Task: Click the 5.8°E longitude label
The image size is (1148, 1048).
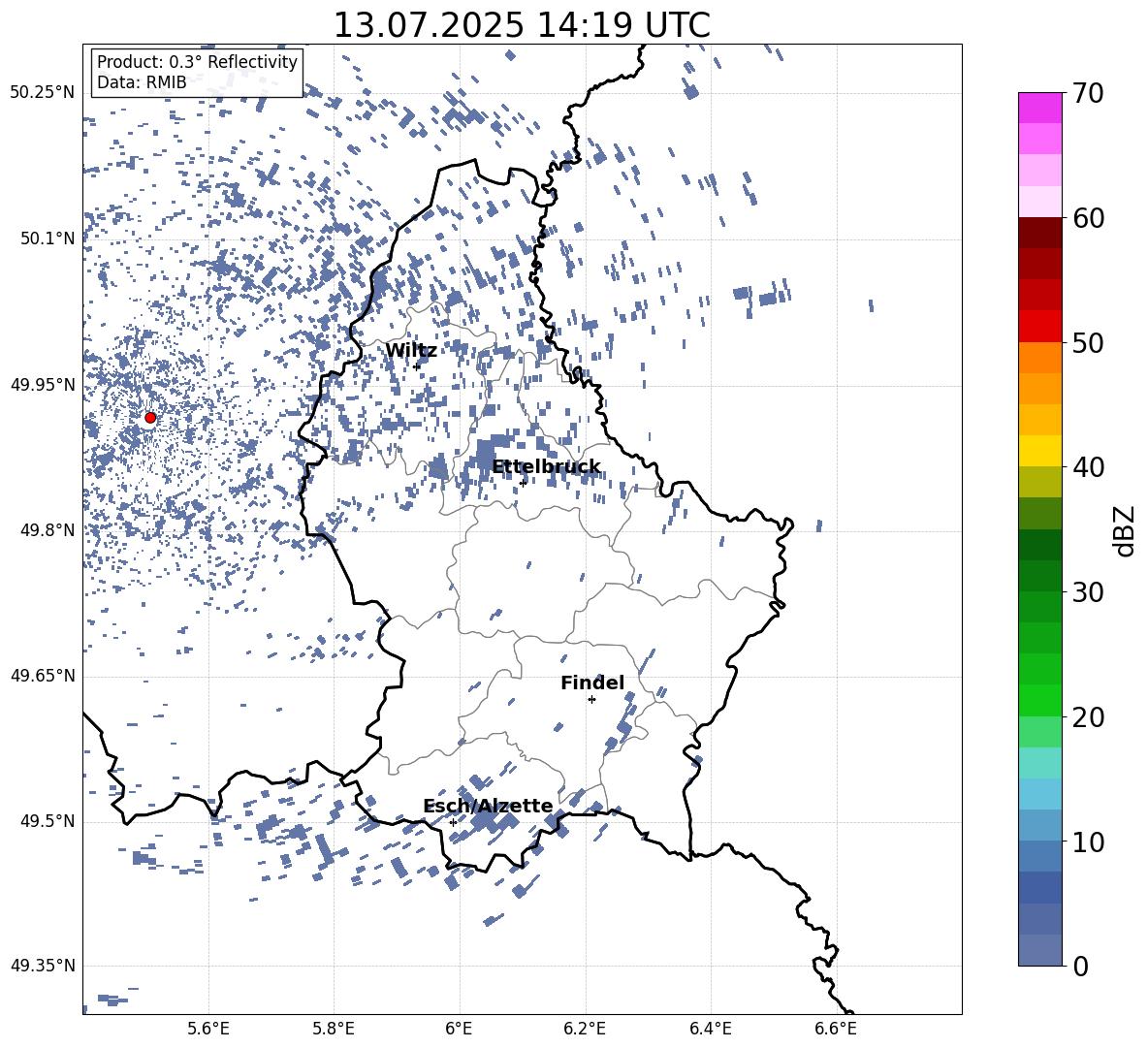Action: [334, 1029]
